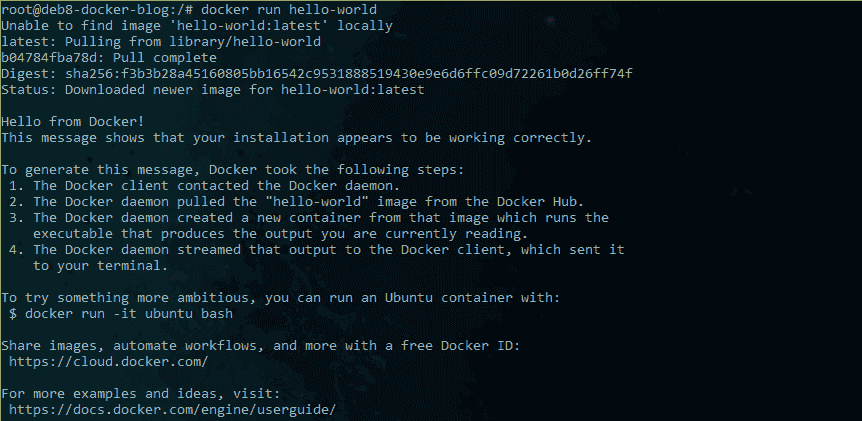The height and width of the screenshot is (421, 862).
Task: Click the 'Share images, automate workflows' line
Action: pyautogui.click(x=261, y=346)
